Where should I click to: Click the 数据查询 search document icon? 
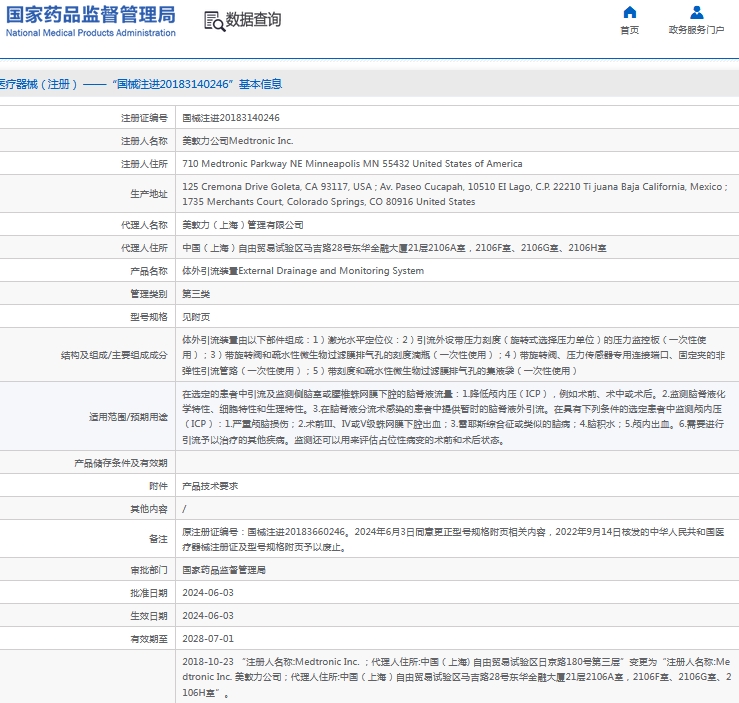click(x=214, y=21)
